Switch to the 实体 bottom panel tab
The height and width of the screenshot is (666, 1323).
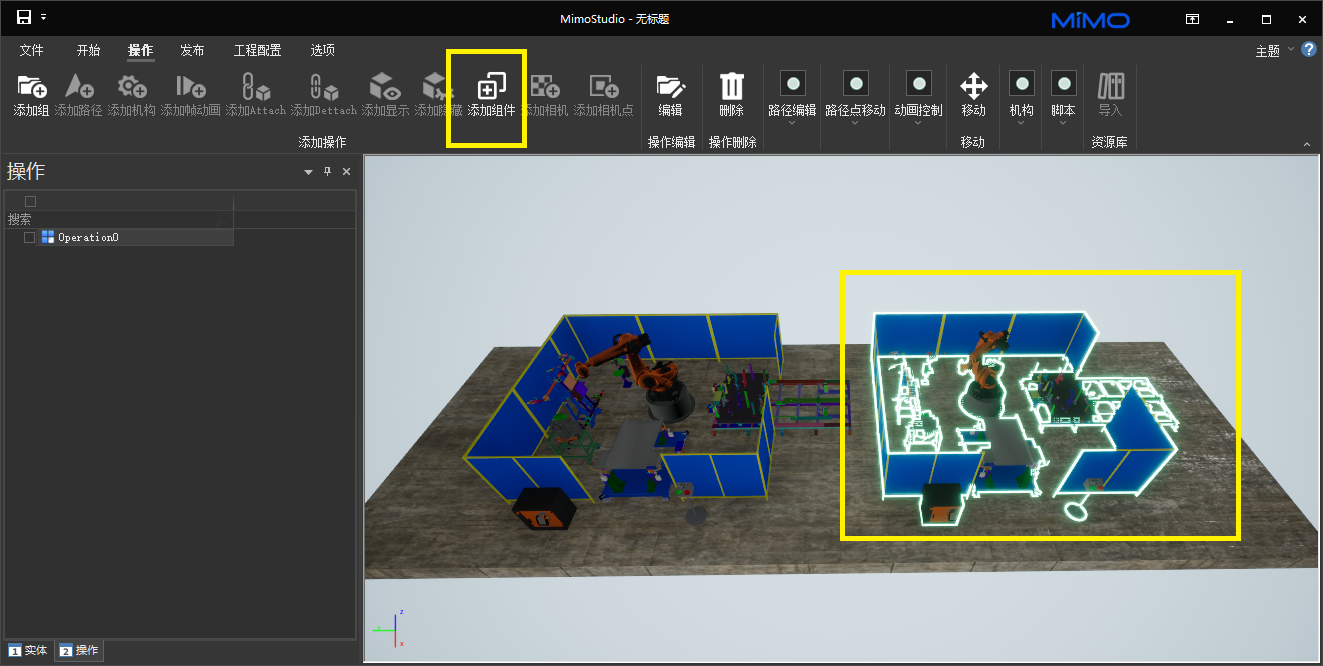[28, 650]
